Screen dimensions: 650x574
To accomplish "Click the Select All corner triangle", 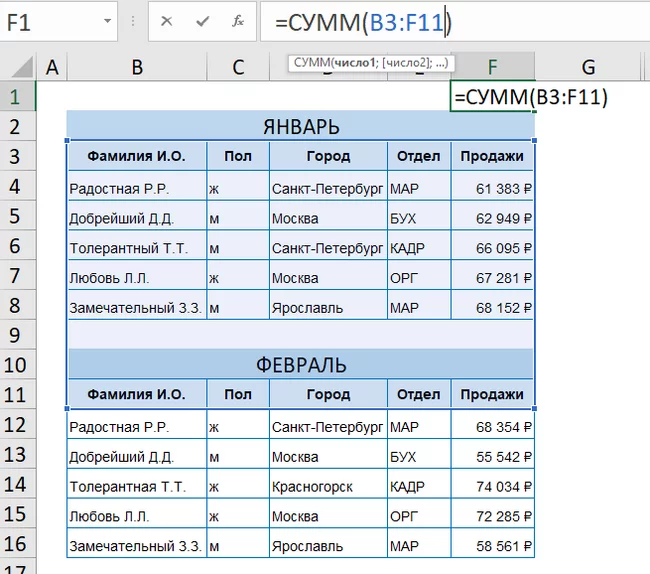I will point(22,67).
